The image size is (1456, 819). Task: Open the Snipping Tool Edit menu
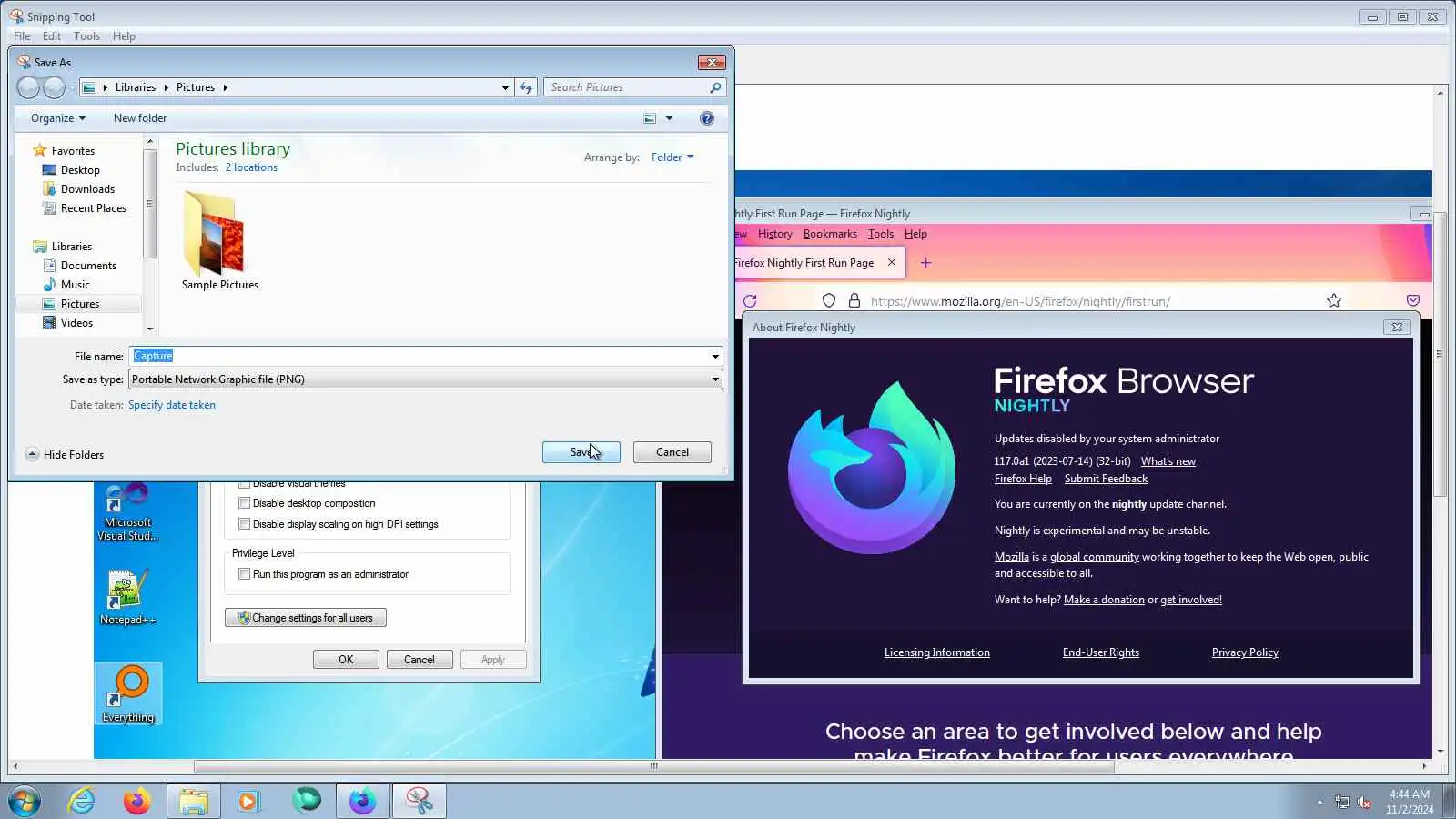[x=52, y=36]
